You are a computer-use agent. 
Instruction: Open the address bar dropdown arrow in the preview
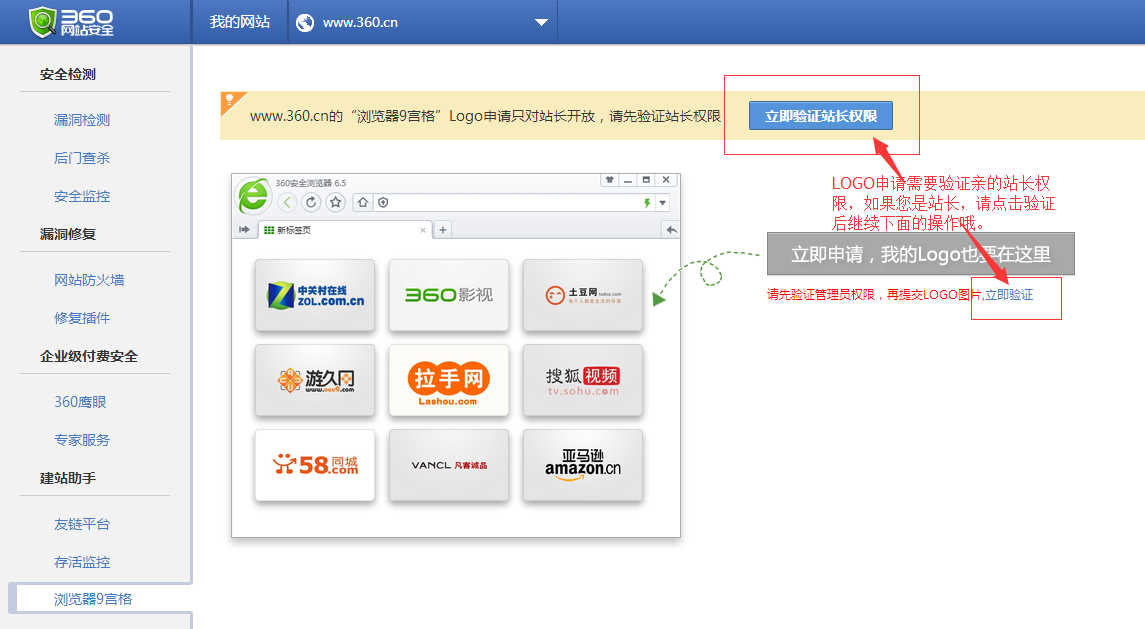662,202
